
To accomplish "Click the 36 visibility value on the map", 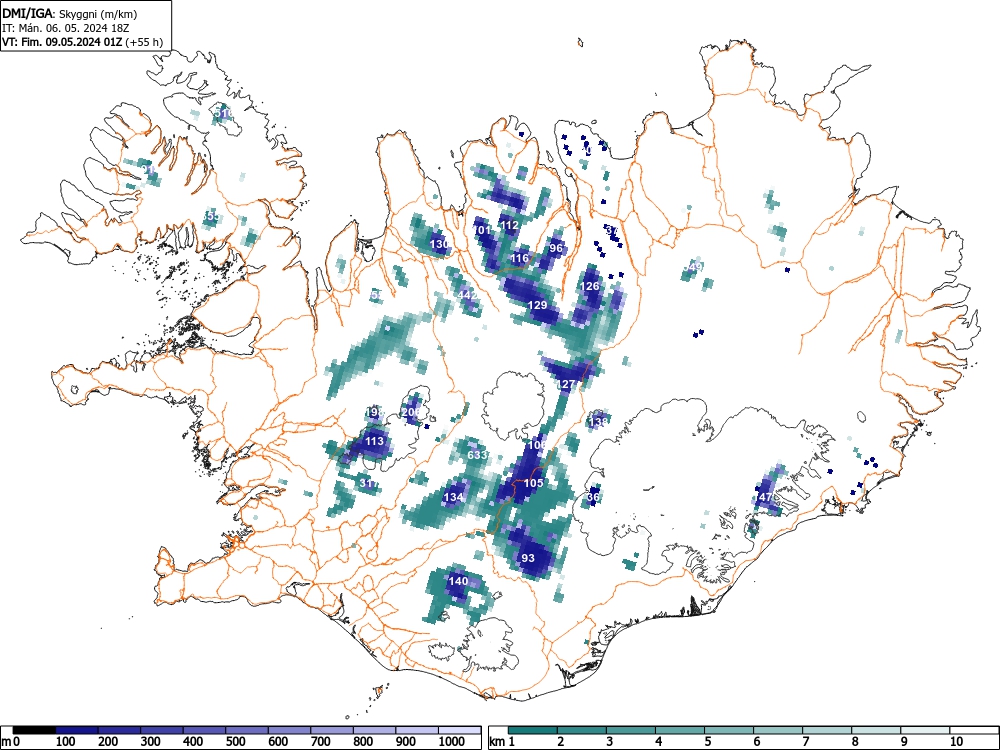I will coord(593,497).
